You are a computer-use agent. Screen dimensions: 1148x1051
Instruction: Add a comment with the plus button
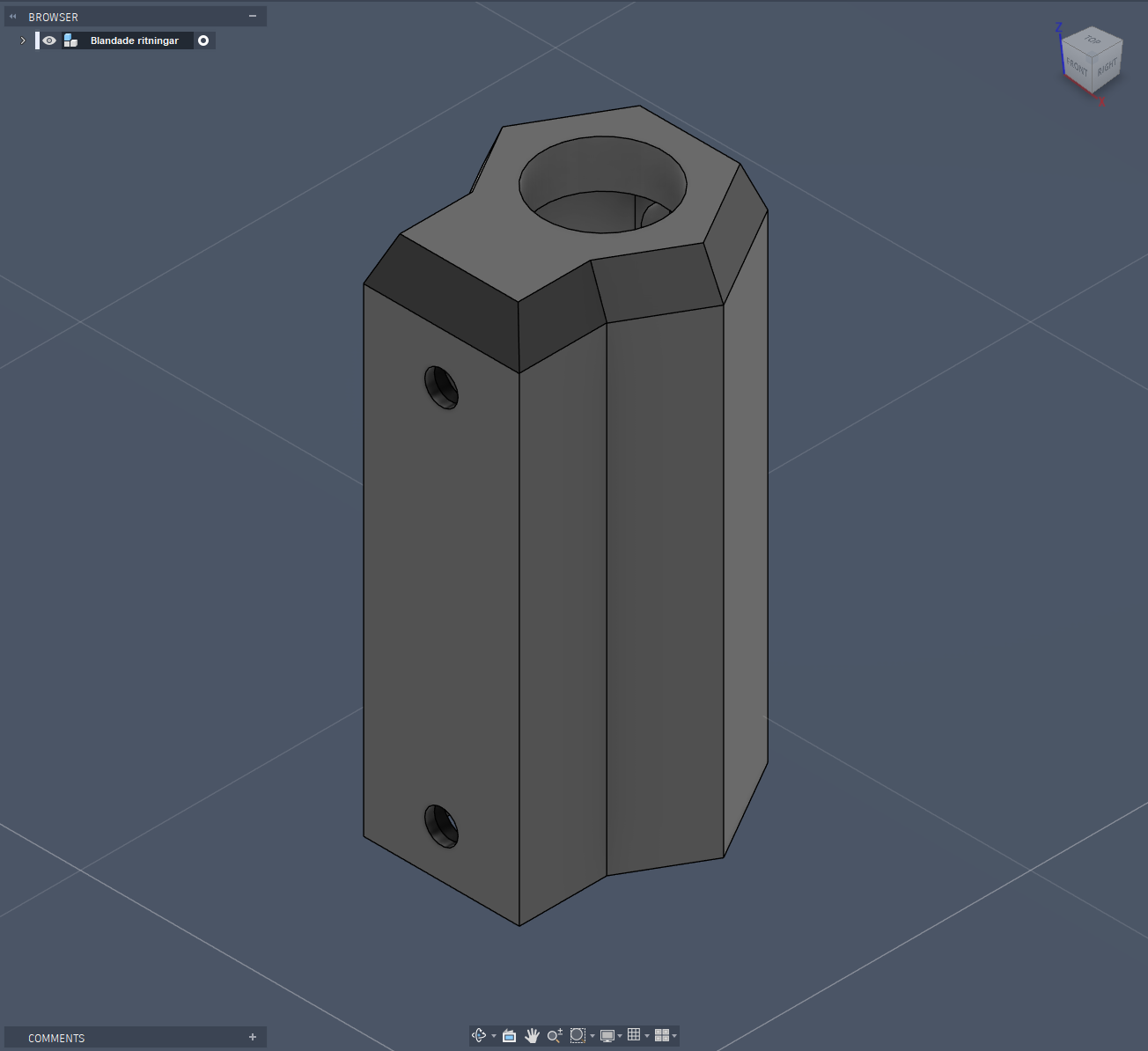[253, 1038]
